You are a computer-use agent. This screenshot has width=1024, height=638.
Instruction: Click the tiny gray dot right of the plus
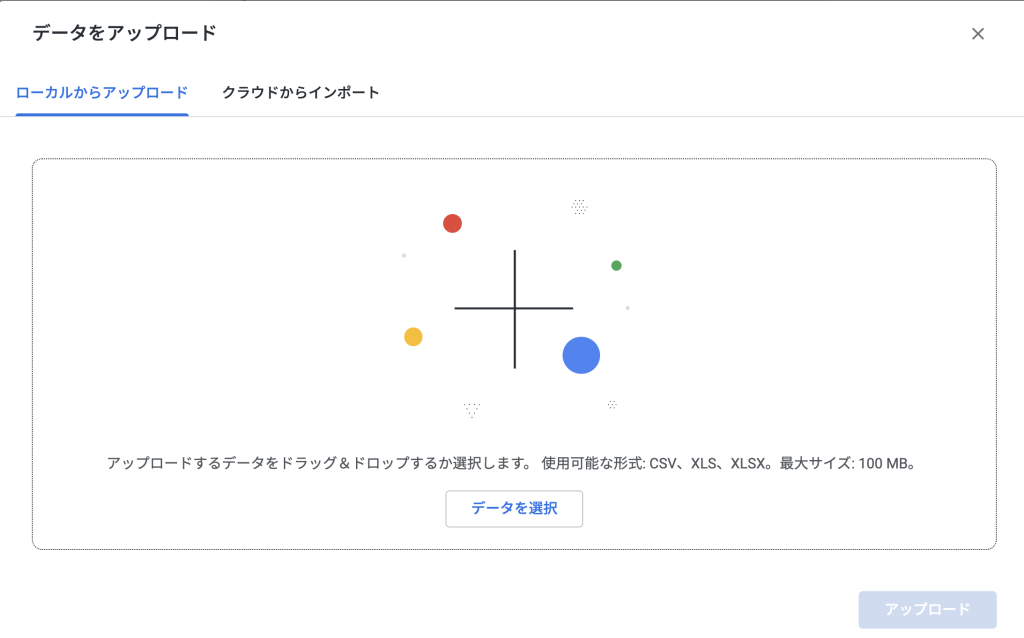628,308
